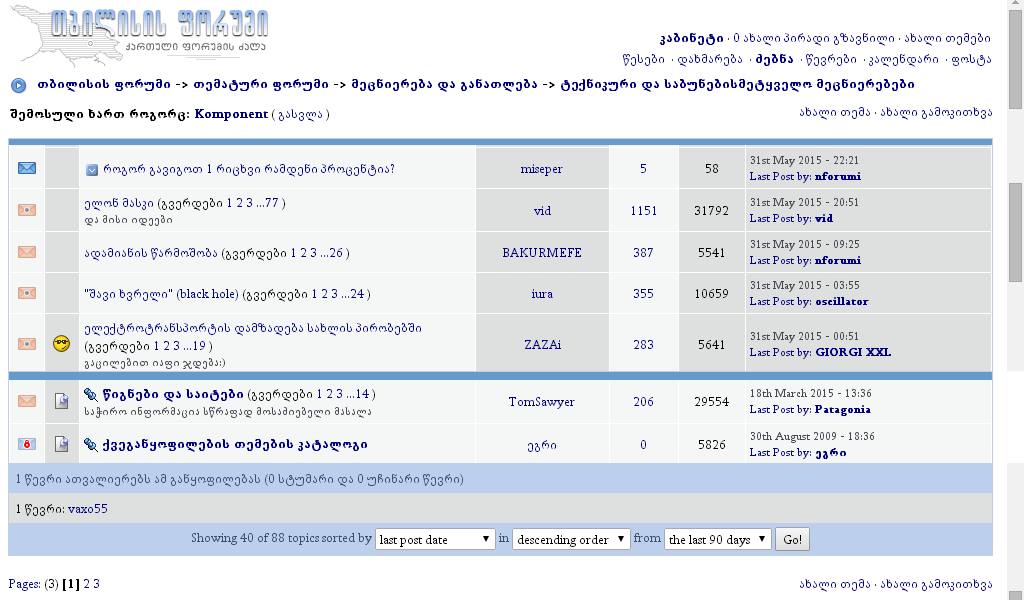1024x600 pixels.
Task: Click the envelope icon in the BAKURMEFE topic row
Action: (27, 252)
